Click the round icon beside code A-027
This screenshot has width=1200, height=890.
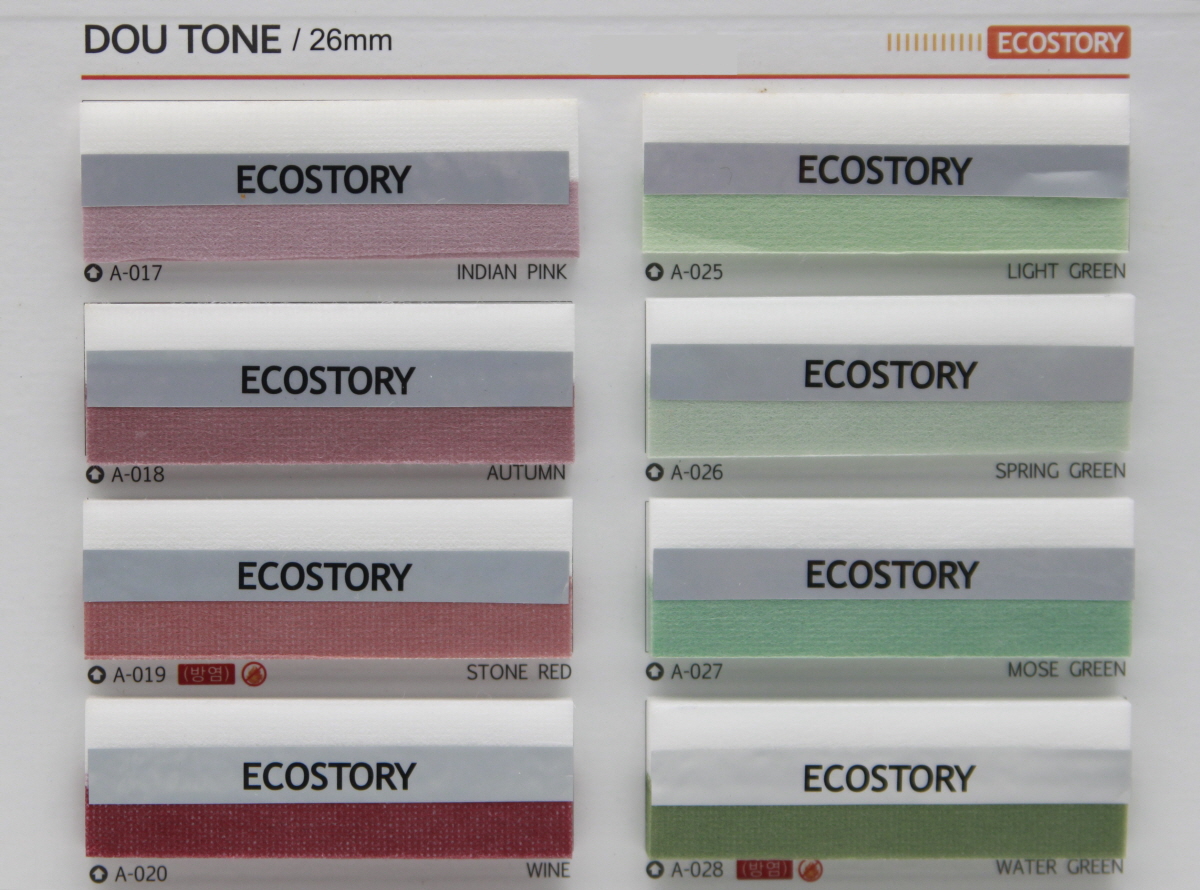(x=654, y=671)
